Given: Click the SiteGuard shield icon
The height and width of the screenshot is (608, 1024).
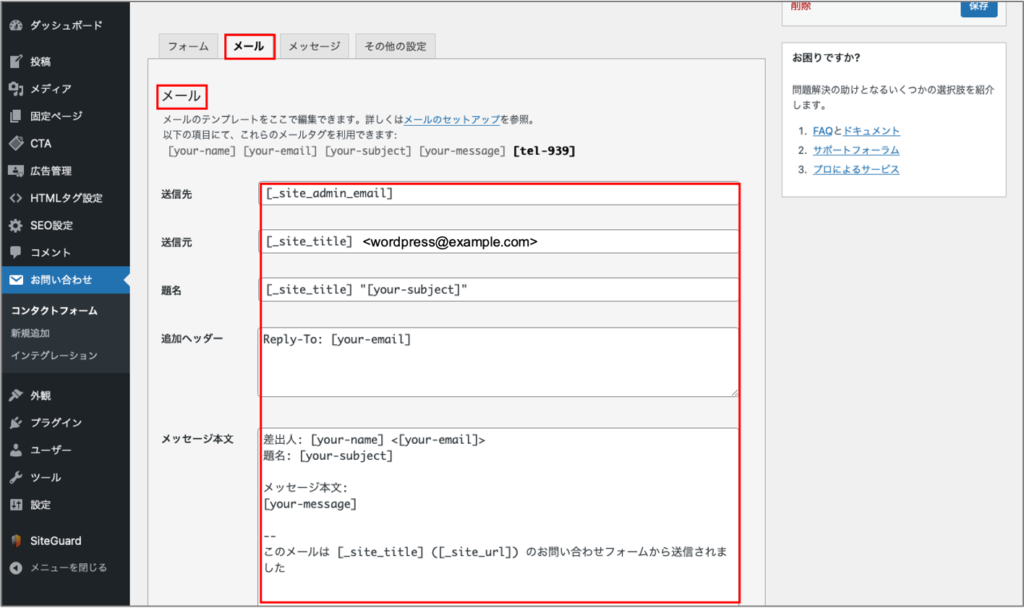Looking at the screenshot, I should (x=16, y=541).
